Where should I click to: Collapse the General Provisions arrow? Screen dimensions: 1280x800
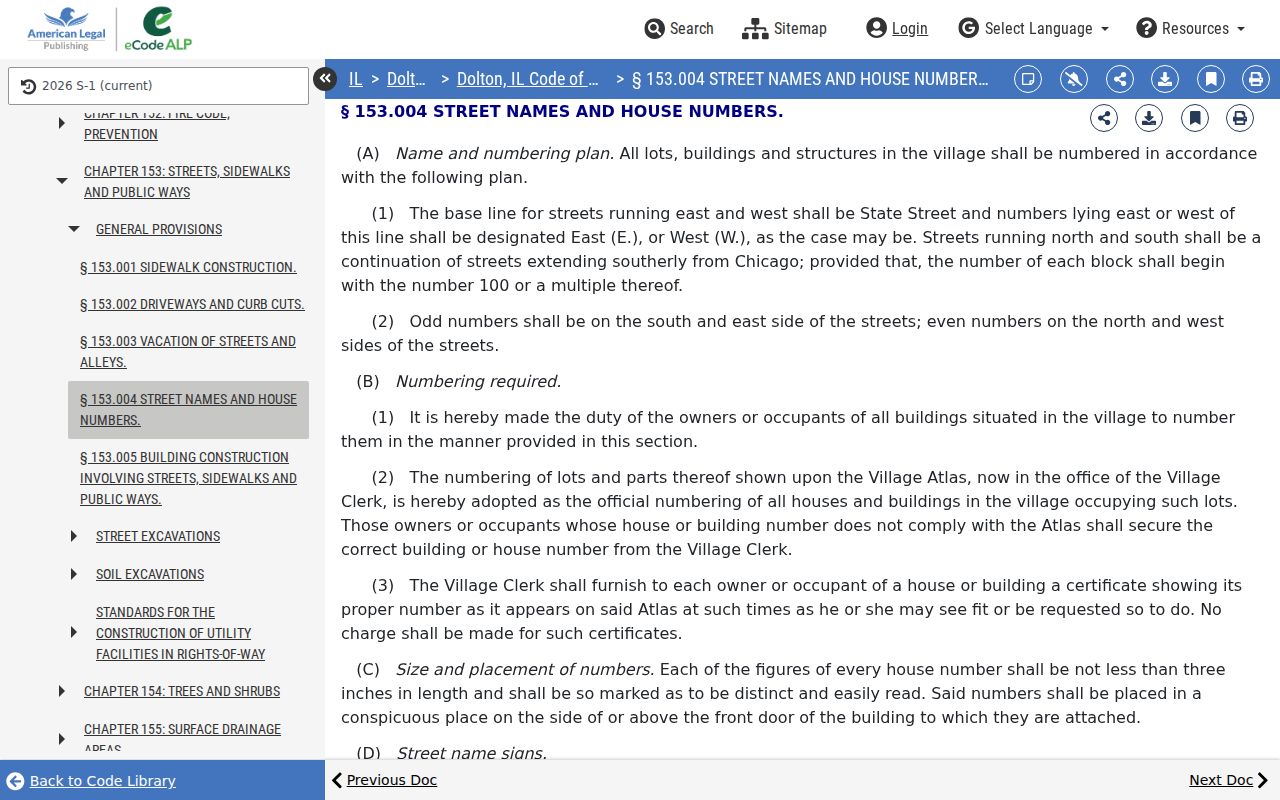[x=74, y=229]
